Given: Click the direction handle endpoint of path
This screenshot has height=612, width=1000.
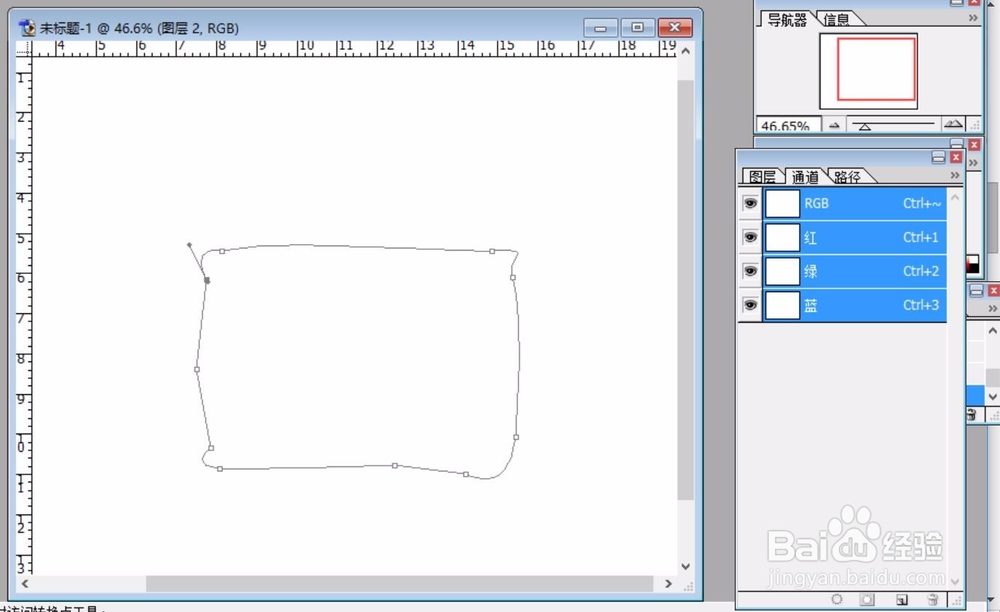Looking at the screenshot, I should point(189,244).
